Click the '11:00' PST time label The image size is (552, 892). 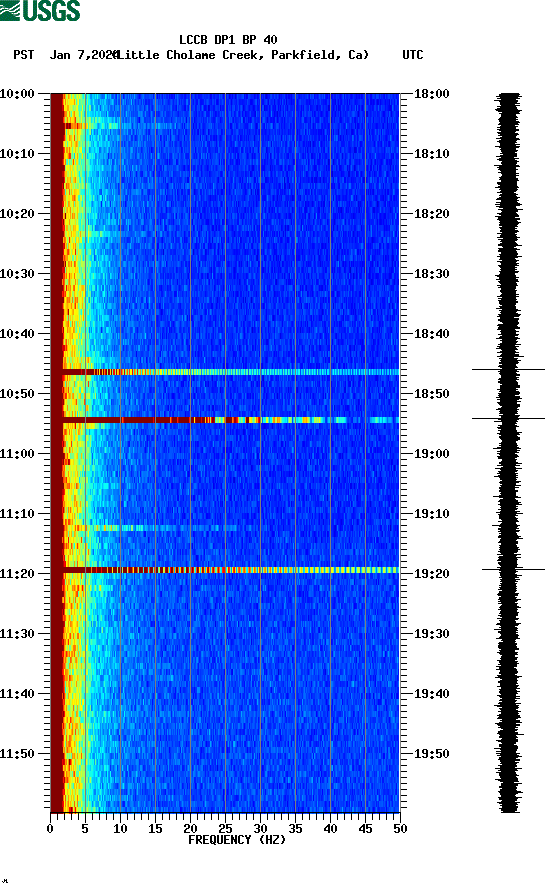(17, 453)
